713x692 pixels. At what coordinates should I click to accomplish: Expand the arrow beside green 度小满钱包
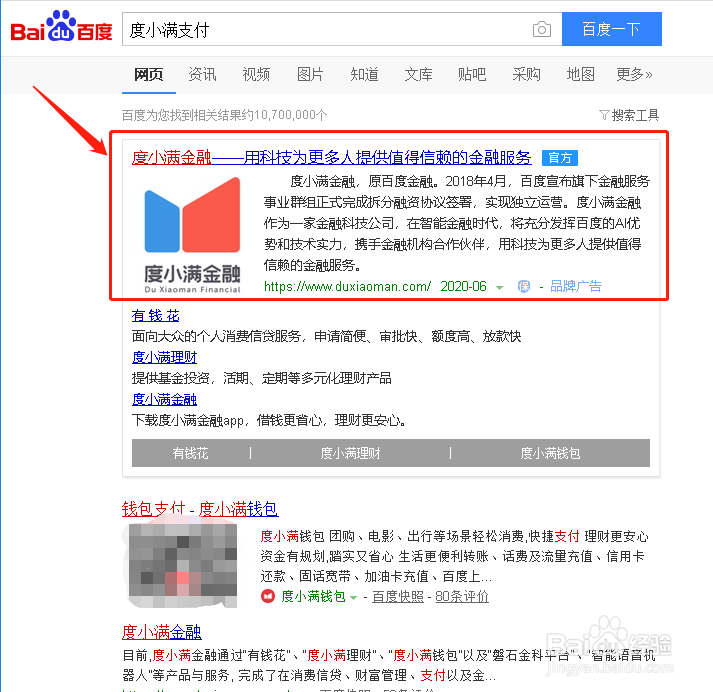click(353, 597)
